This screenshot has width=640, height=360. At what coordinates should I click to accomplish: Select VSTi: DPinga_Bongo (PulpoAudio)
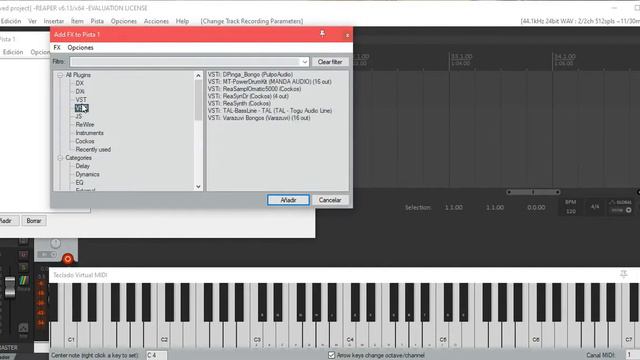250,74
